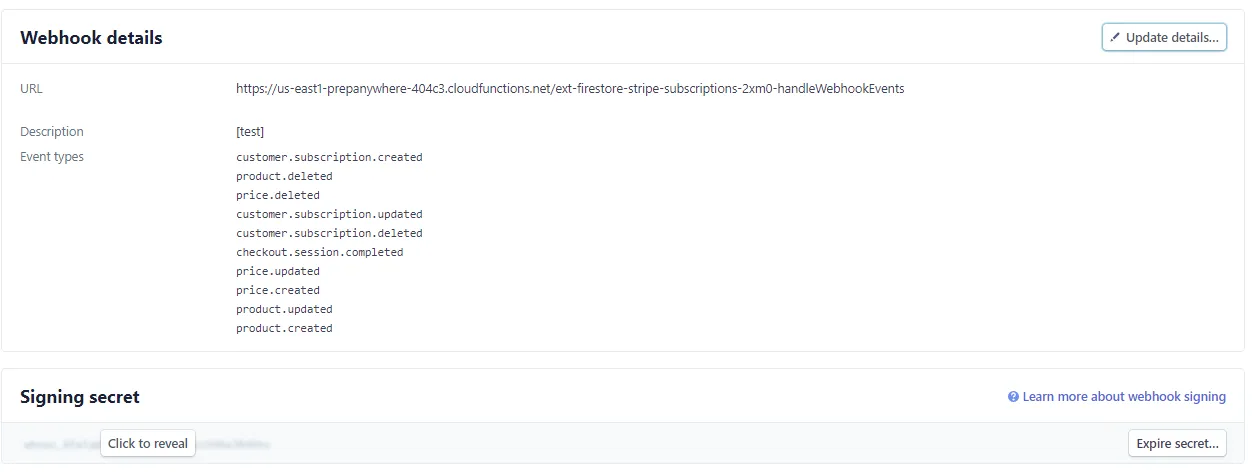The height and width of the screenshot is (472, 1253).
Task: Click checkout.session.completed event type
Action: (x=319, y=252)
